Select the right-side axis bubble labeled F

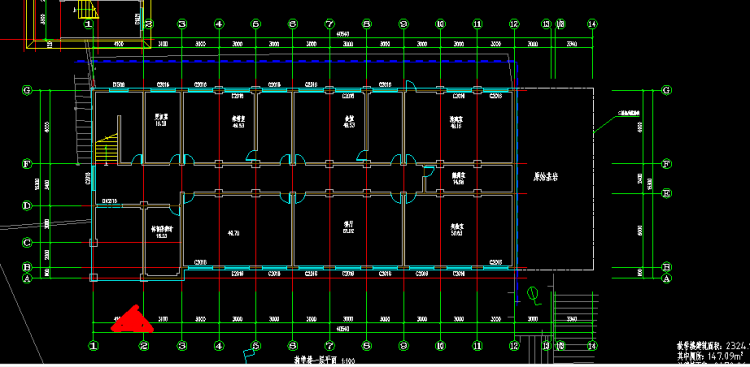[665, 164]
